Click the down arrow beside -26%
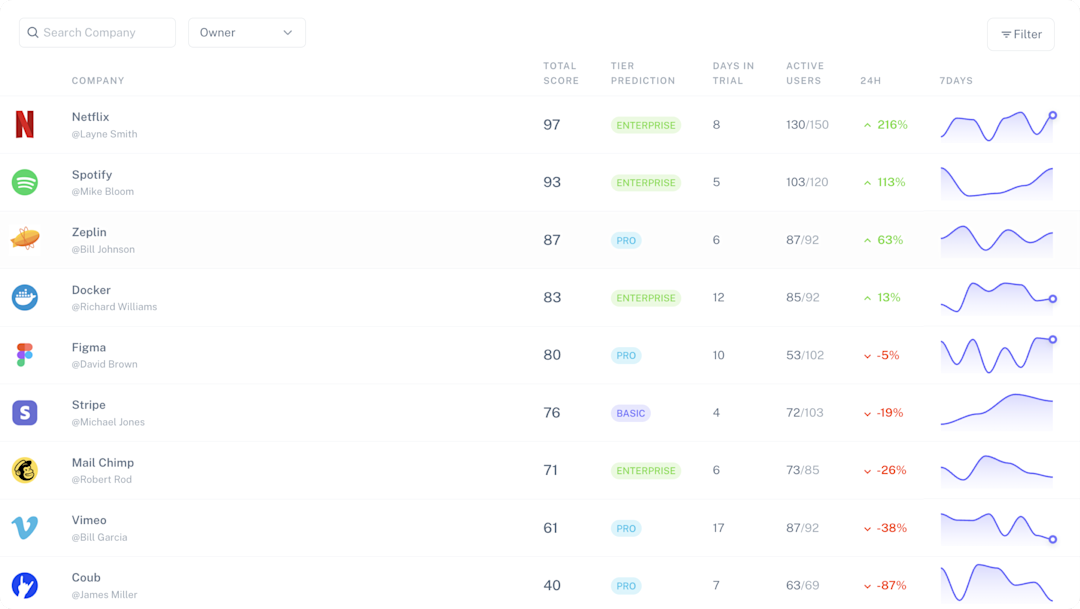Image resolution: width=1080 pixels, height=609 pixels. pyautogui.click(x=867, y=471)
